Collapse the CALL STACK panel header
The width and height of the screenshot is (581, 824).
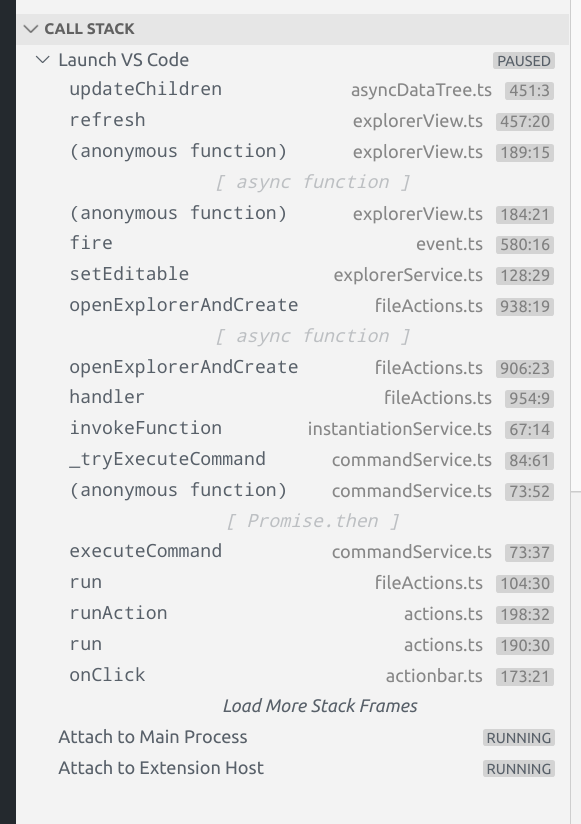pos(30,29)
